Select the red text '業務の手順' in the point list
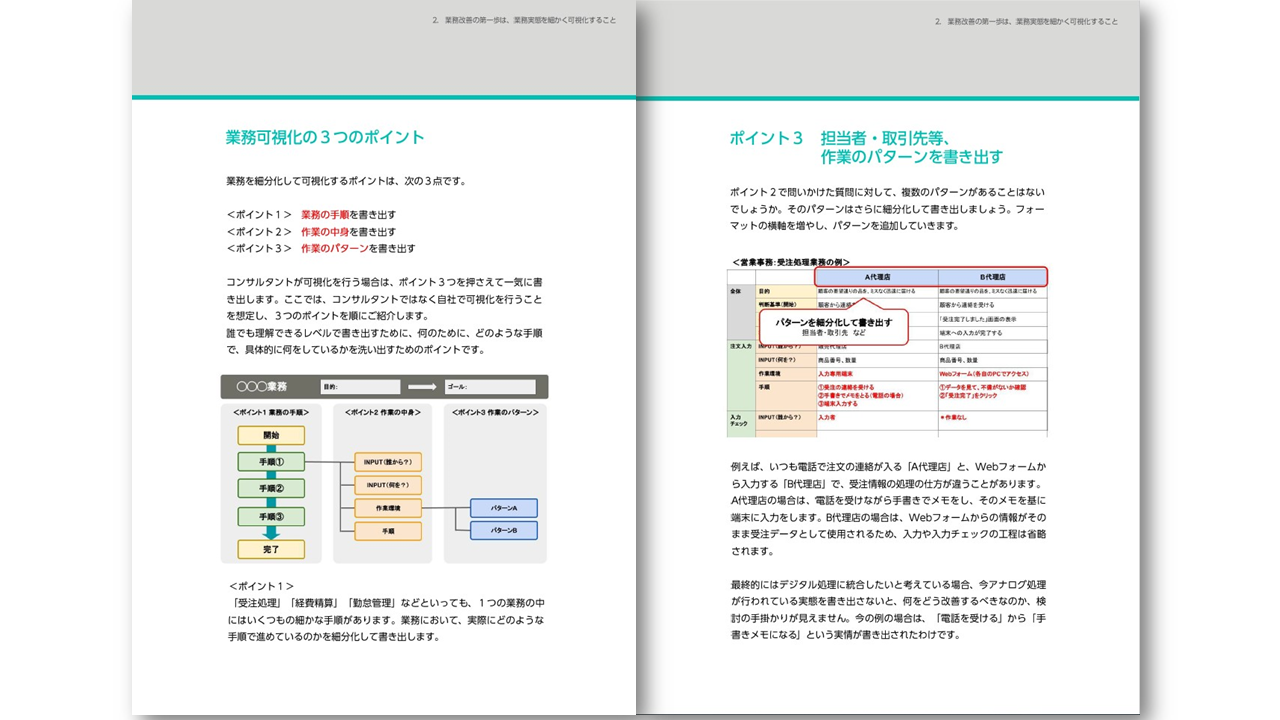This screenshot has width=1280, height=720. (325, 214)
